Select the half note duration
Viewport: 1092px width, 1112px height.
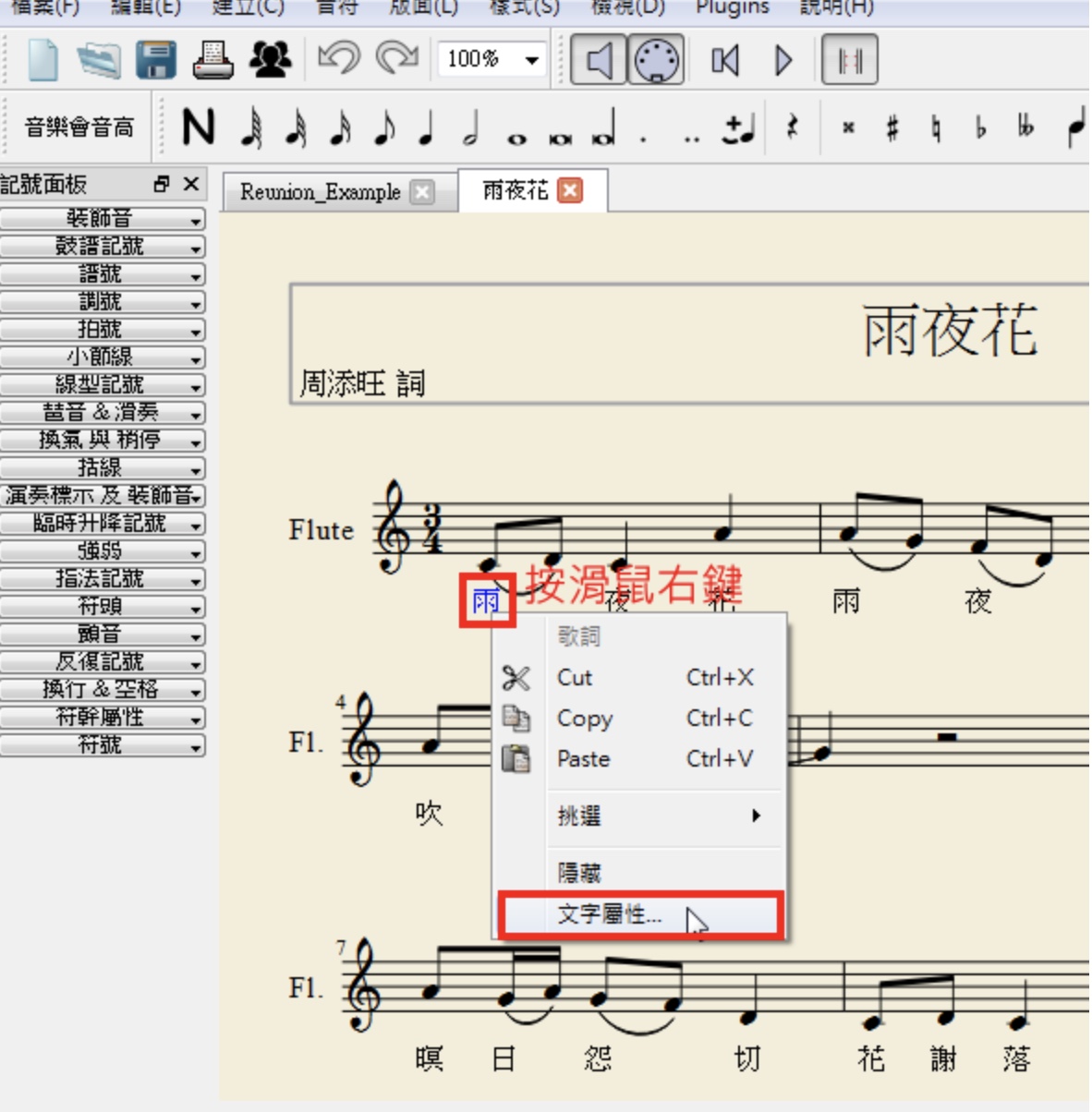click(x=471, y=127)
